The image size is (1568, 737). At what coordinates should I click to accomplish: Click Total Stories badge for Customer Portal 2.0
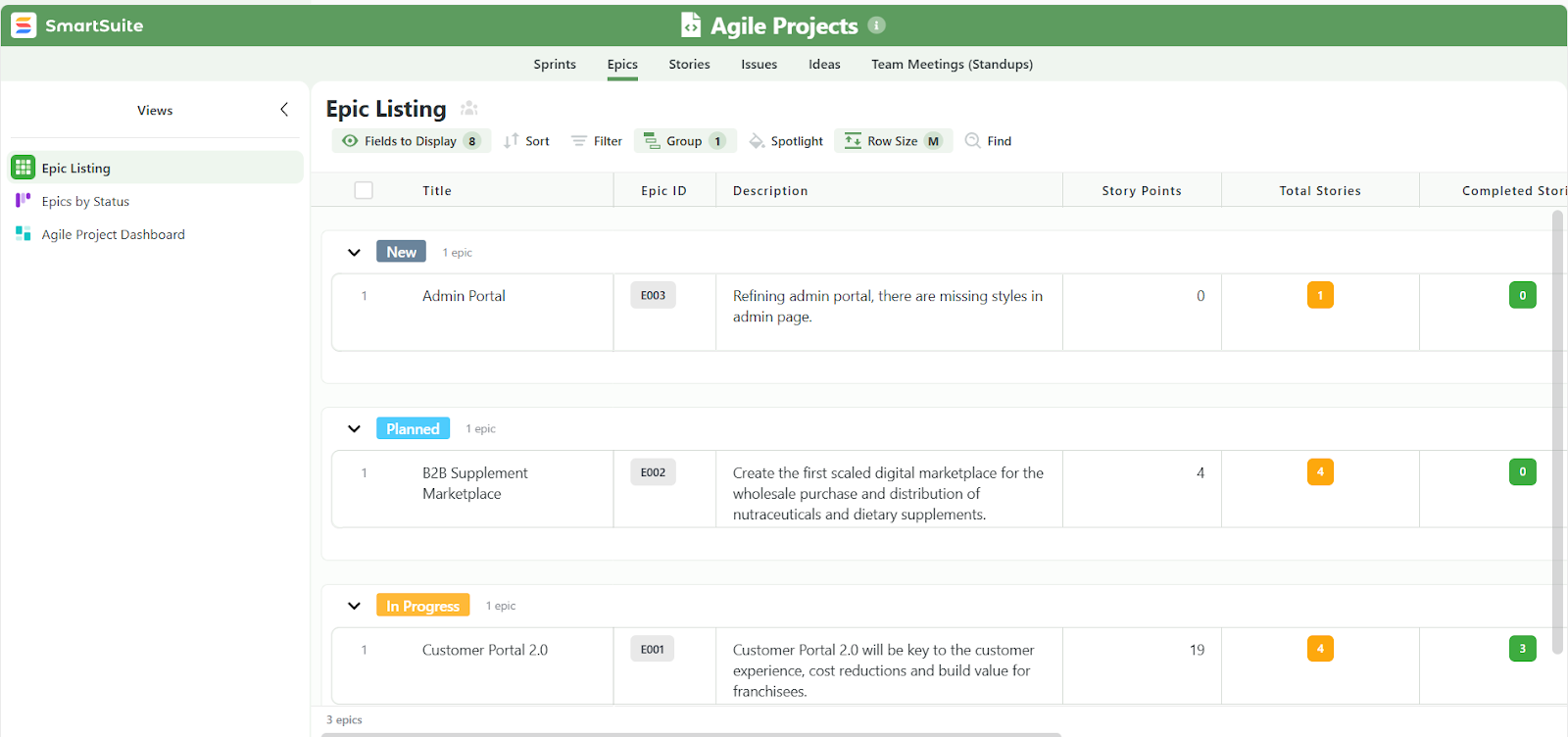click(x=1320, y=649)
